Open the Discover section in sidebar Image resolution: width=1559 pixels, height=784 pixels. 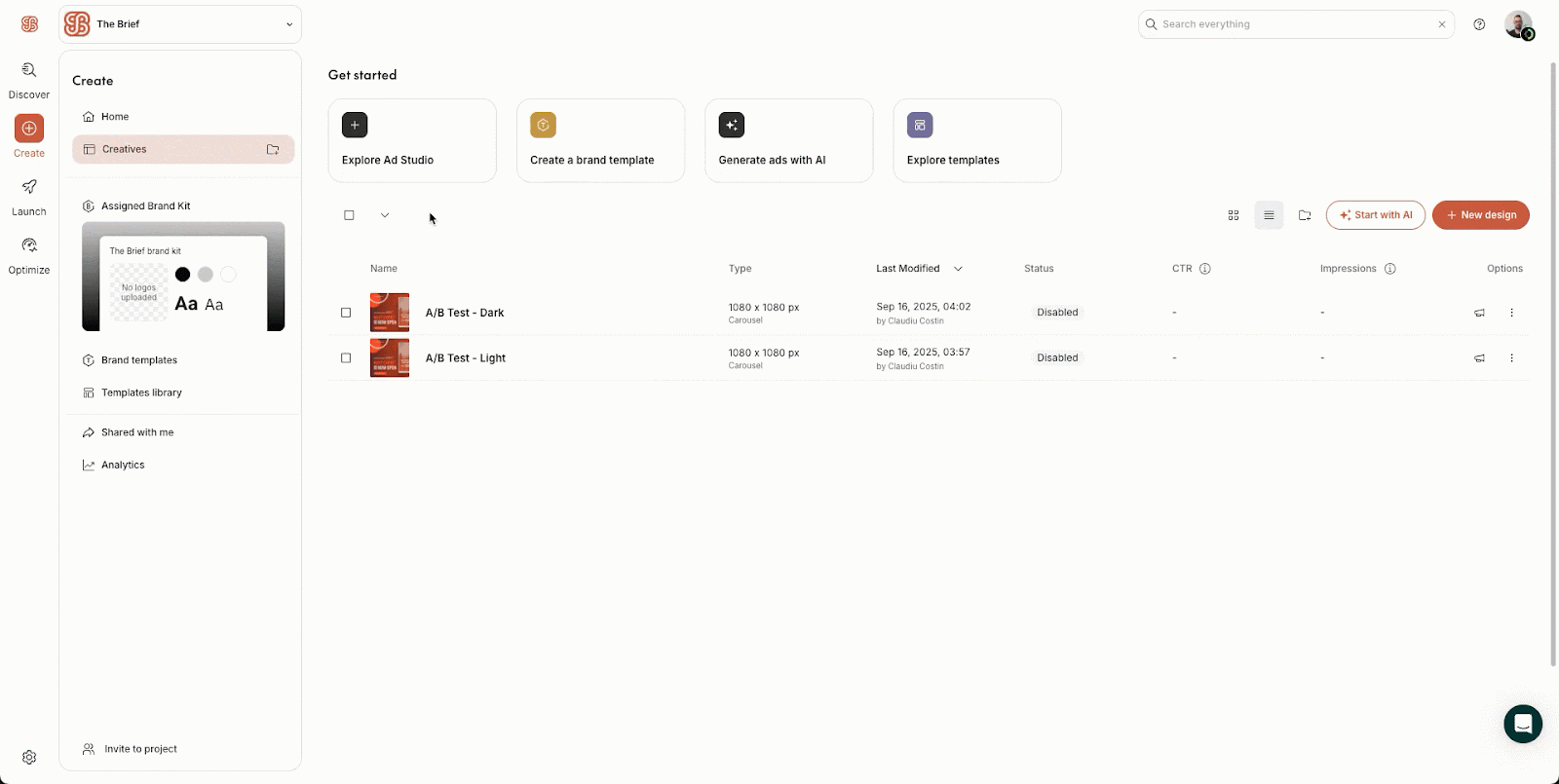[29, 71]
